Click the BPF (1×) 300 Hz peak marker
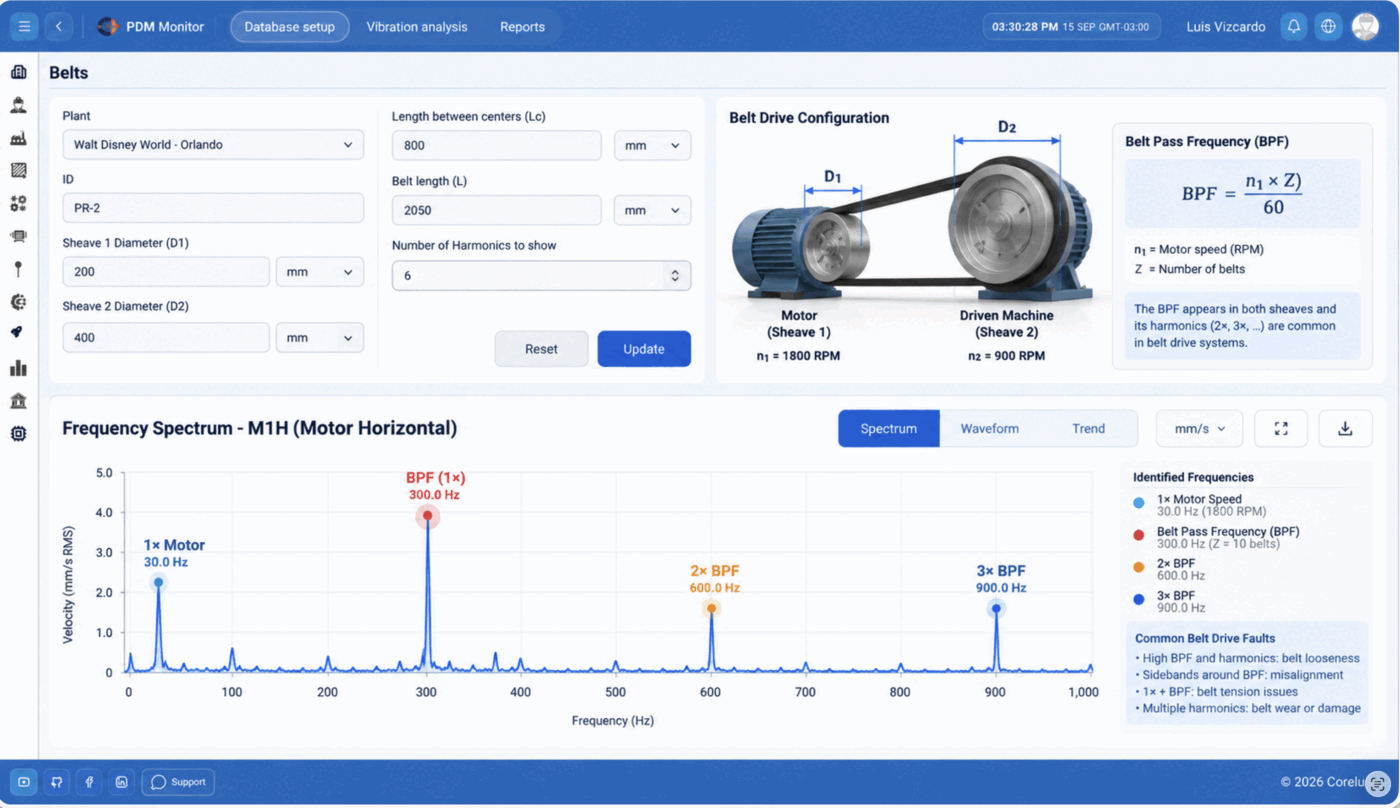The image size is (1400, 808). click(x=428, y=516)
